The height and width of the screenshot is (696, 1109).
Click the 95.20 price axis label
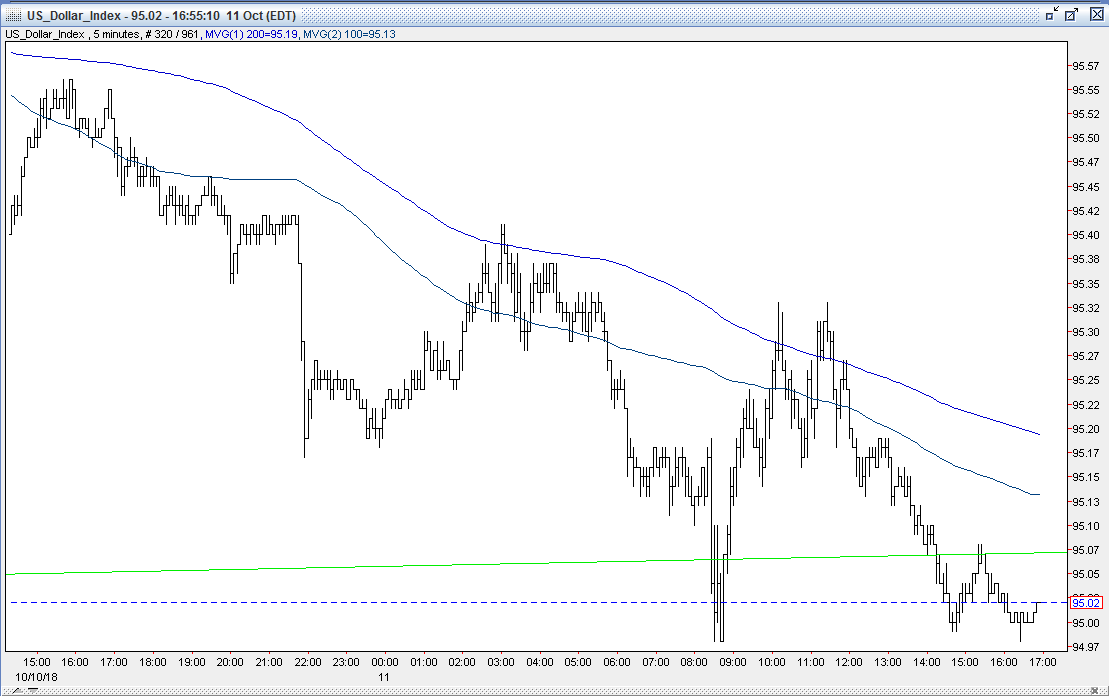1086,429
